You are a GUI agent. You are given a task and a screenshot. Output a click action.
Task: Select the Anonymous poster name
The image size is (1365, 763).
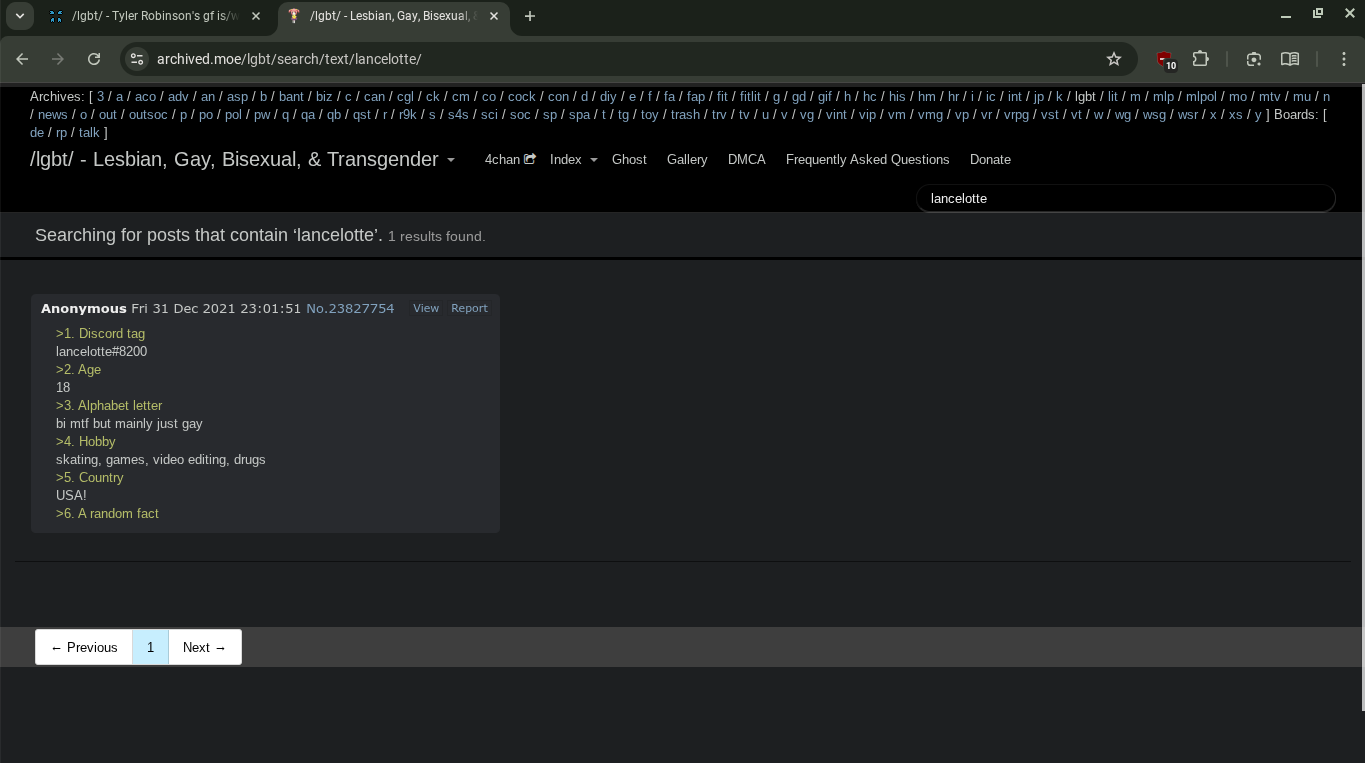[84, 308]
